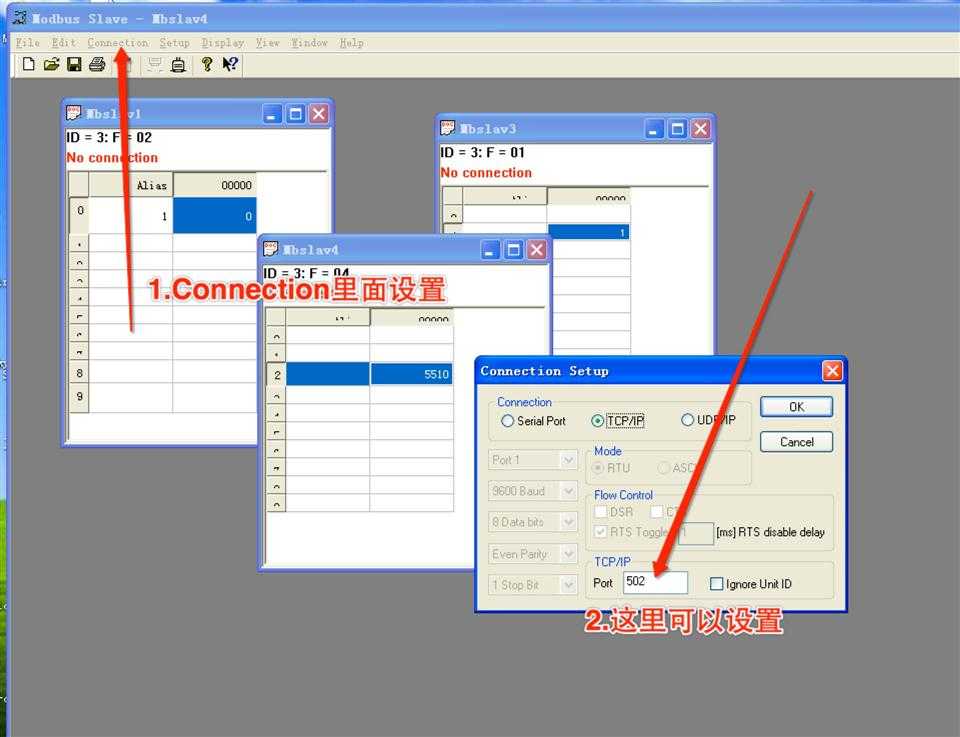Click the Alias column header in Mbslav1
The height and width of the screenshot is (737, 960).
tap(131, 185)
